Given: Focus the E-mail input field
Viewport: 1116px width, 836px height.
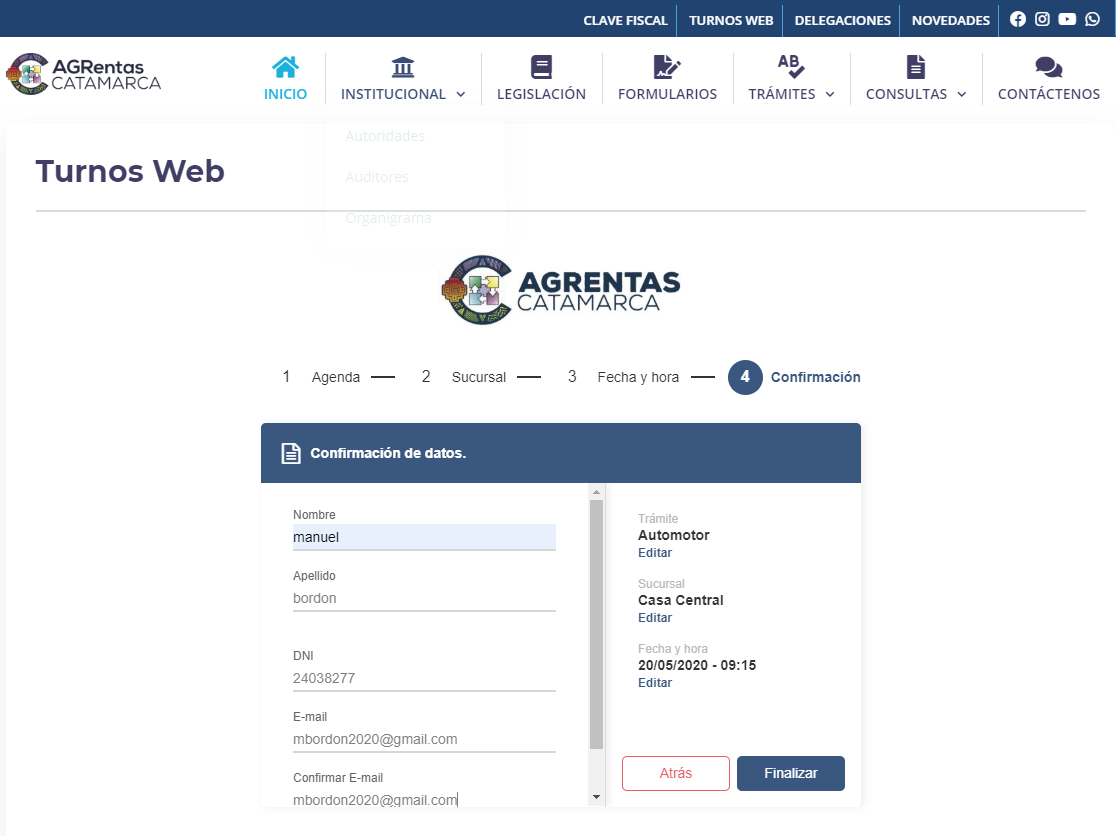Looking at the screenshot, I should pyautogui.click(x=424, y=739).
